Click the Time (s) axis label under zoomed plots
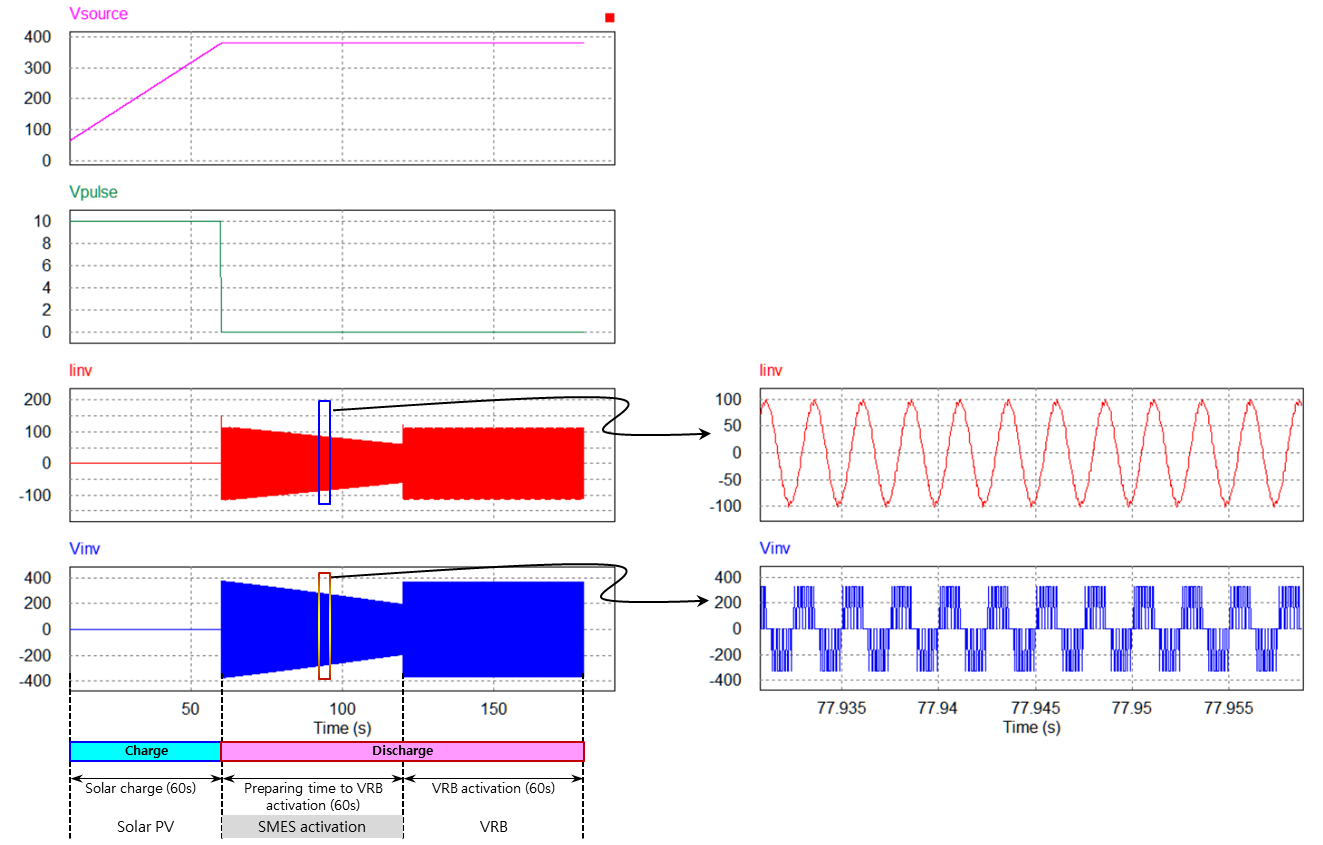1323x845 pixels. tap(1032, 727)
